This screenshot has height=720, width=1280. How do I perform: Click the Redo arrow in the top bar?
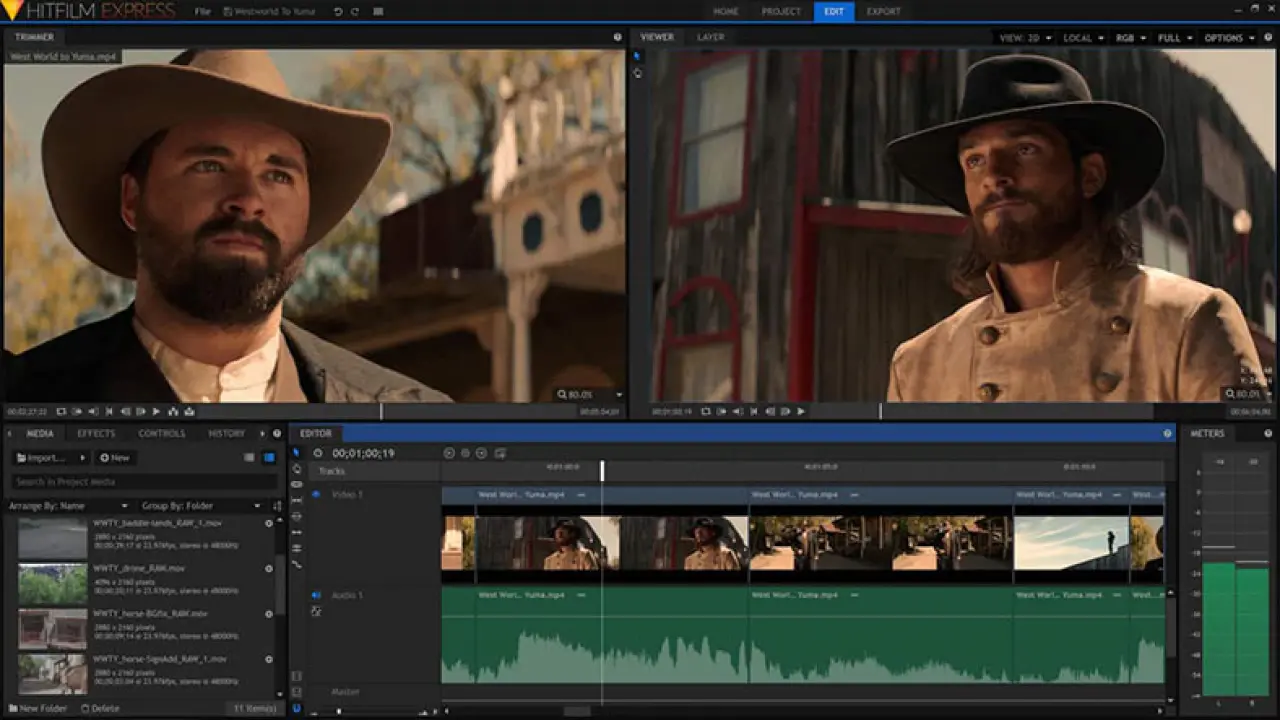(355, 11)
